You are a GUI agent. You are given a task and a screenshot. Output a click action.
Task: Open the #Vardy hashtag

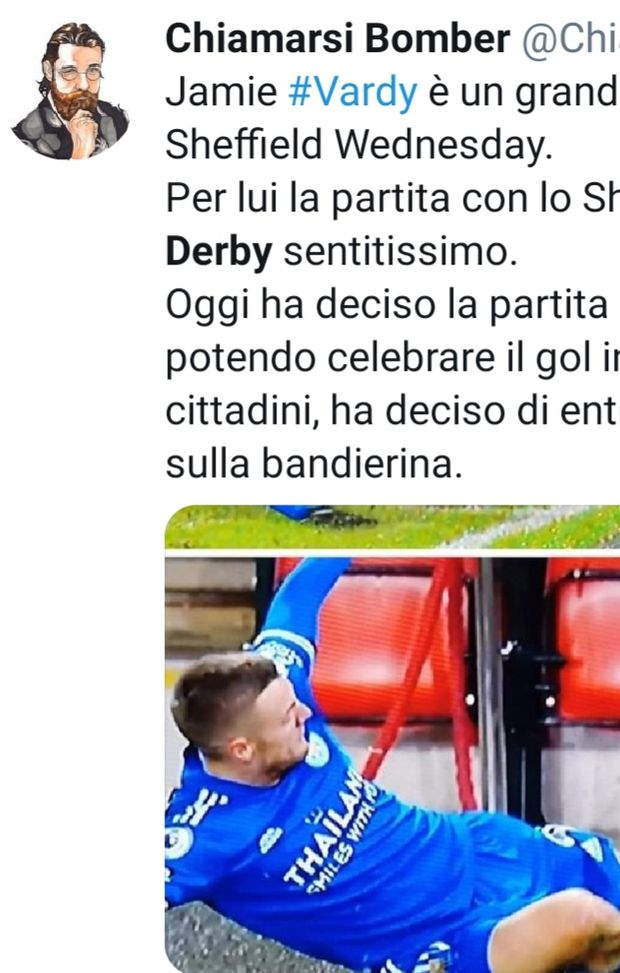(x=352, y=92)
